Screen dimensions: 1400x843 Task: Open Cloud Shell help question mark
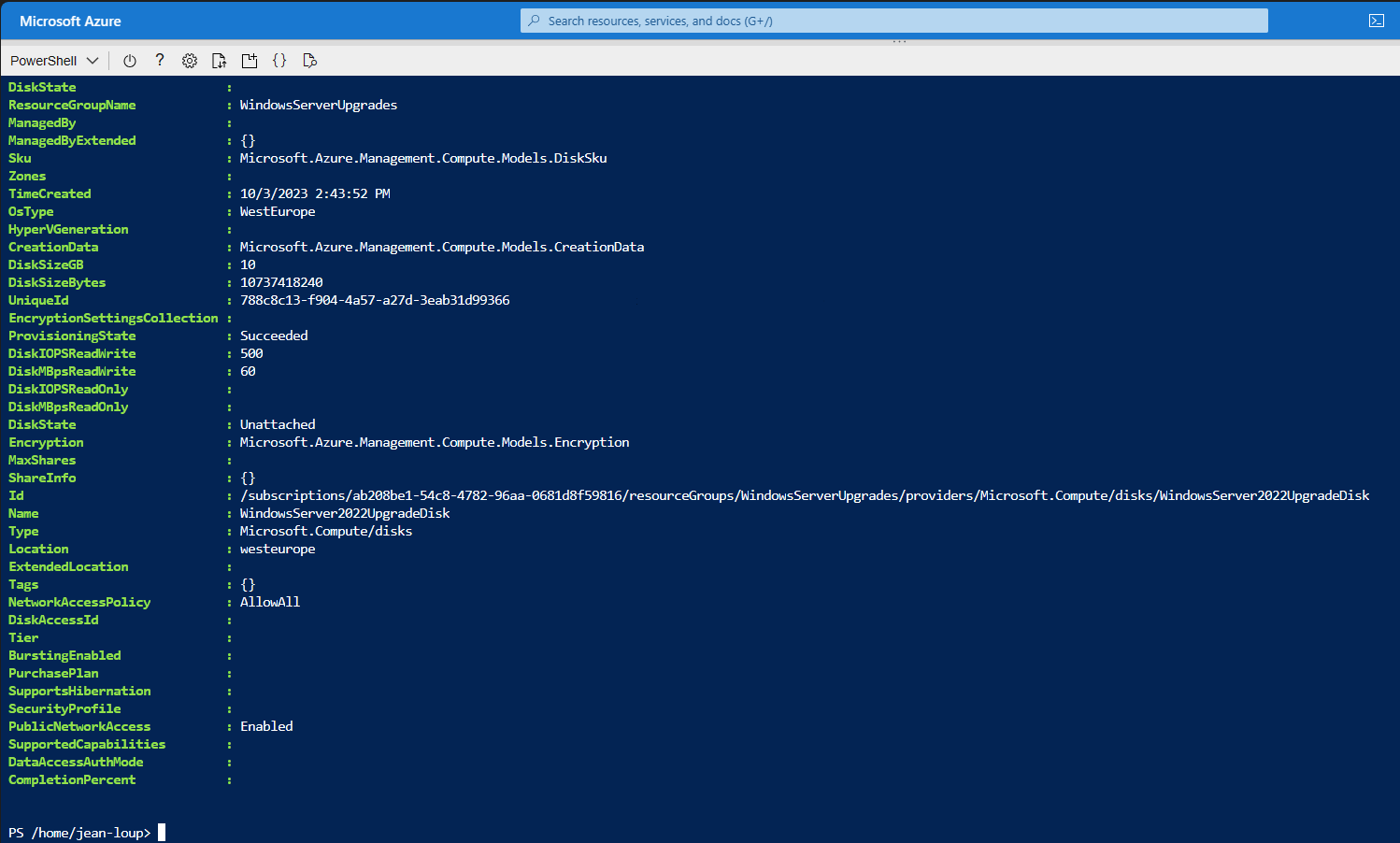[160, 61]
